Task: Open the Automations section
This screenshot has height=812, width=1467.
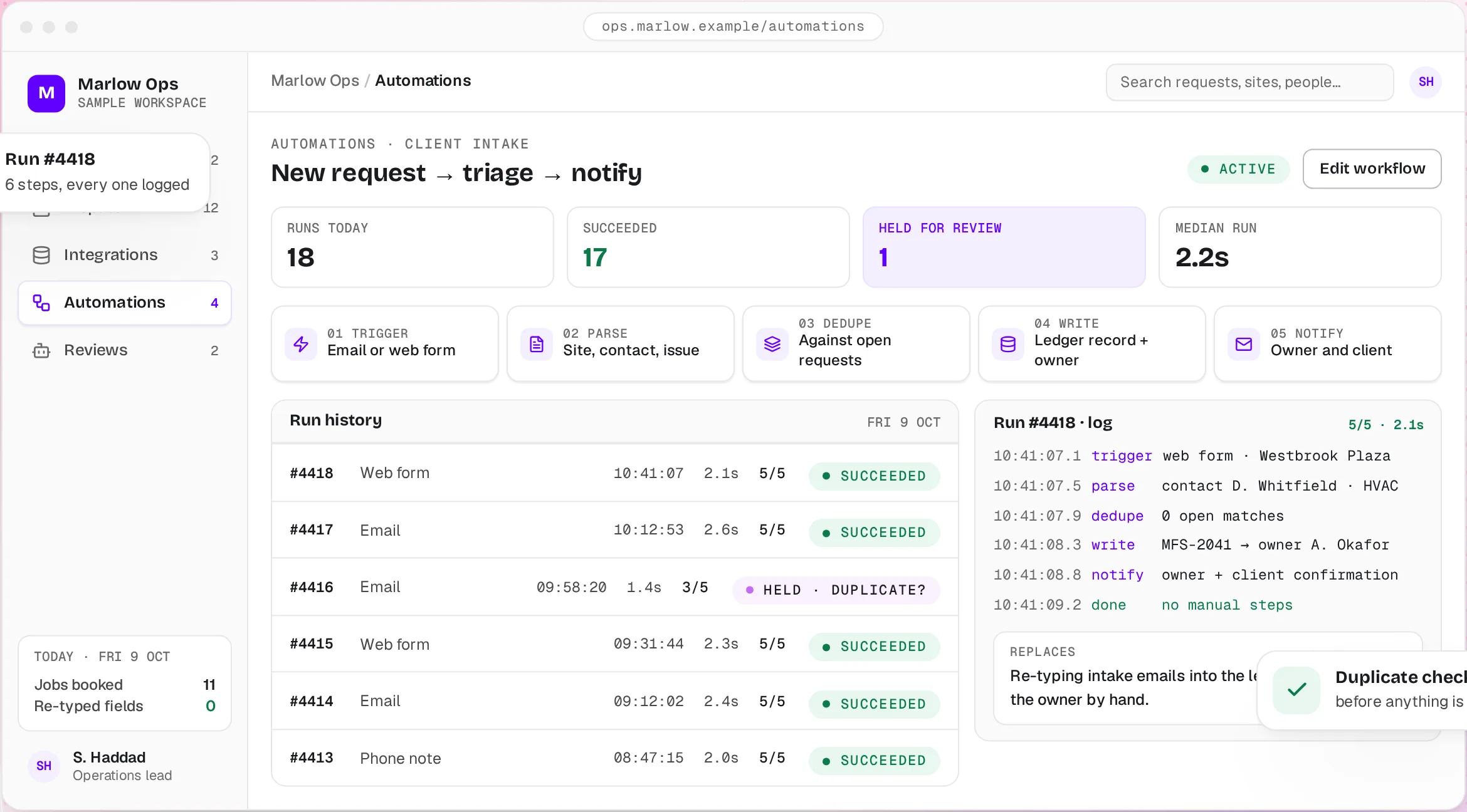Action: 125,303
